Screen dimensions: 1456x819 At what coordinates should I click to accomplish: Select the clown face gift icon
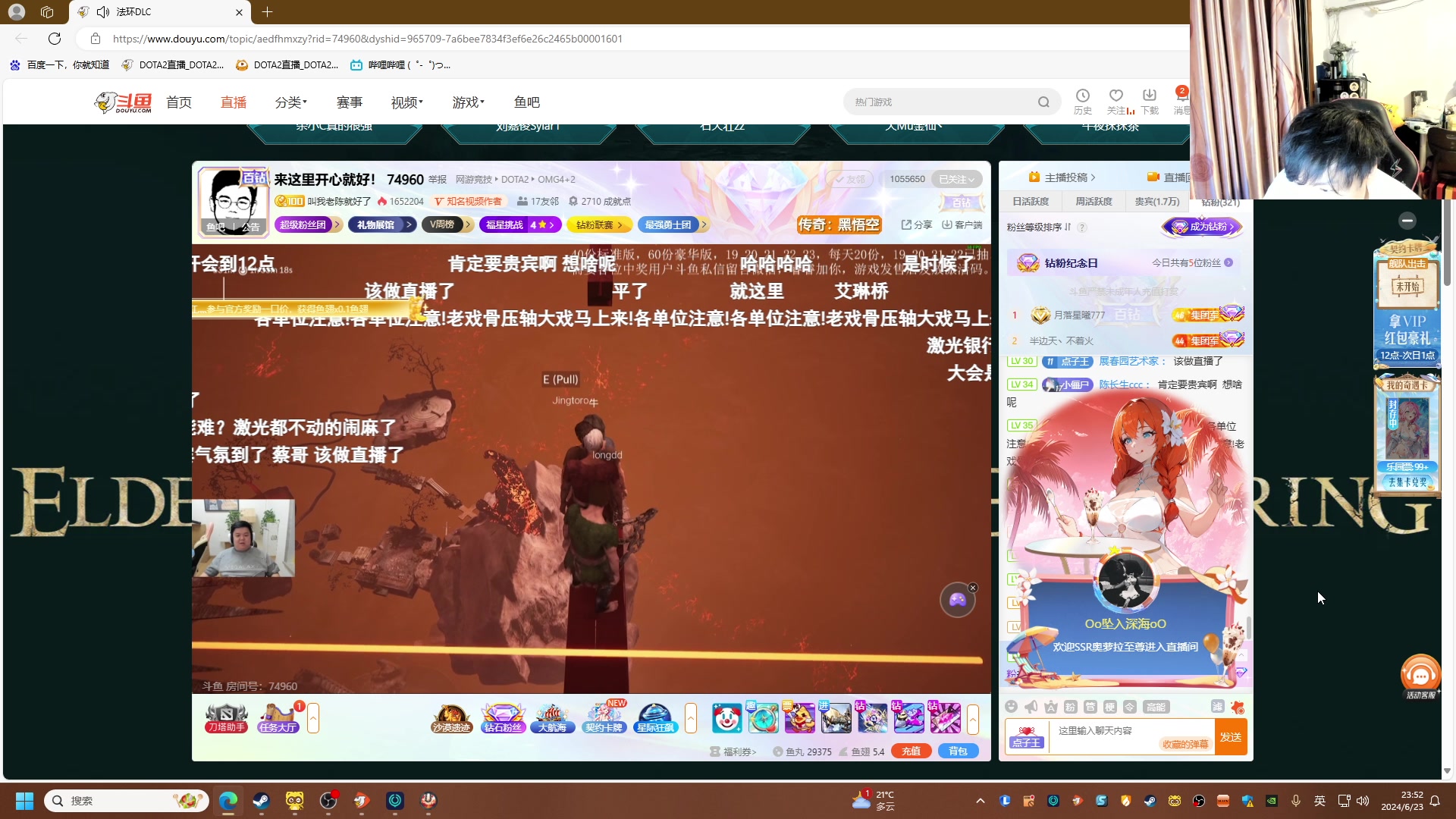(726, 718)
